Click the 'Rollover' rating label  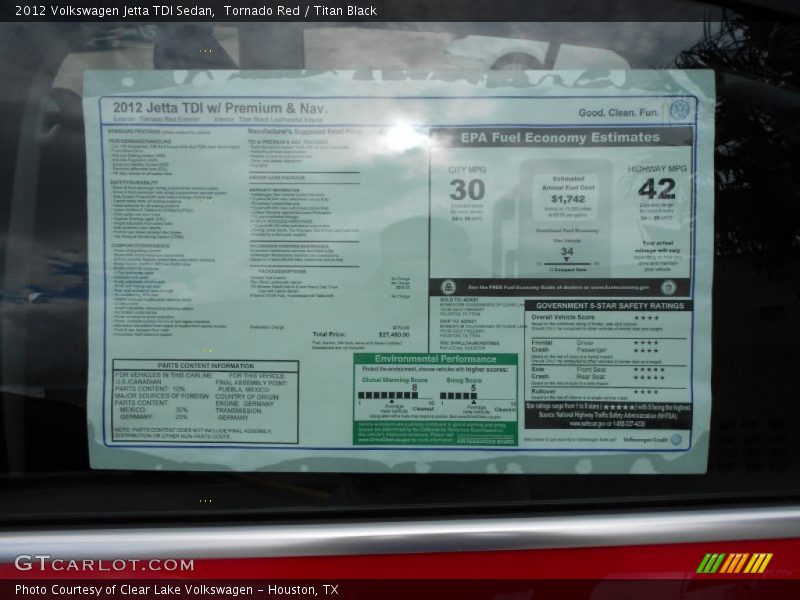[x=543, y=391]
